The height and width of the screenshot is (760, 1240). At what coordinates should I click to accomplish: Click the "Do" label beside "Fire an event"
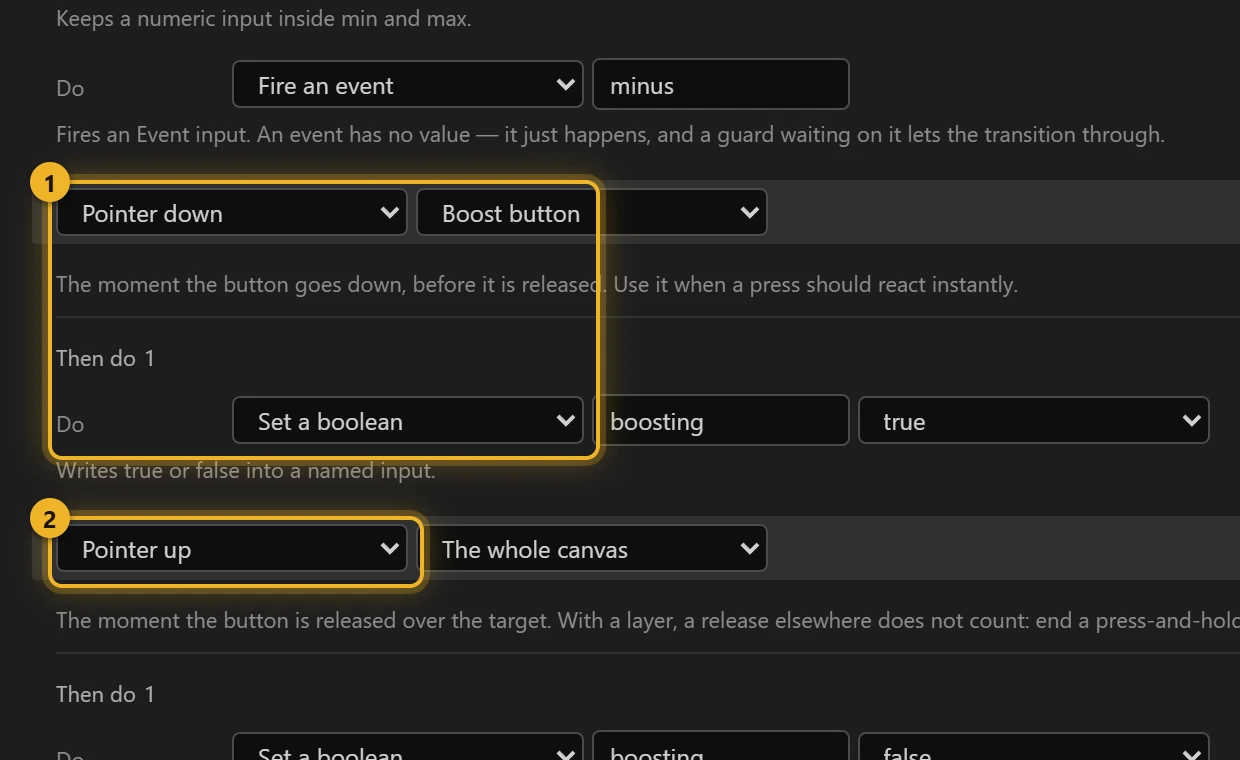coord(70,88)
